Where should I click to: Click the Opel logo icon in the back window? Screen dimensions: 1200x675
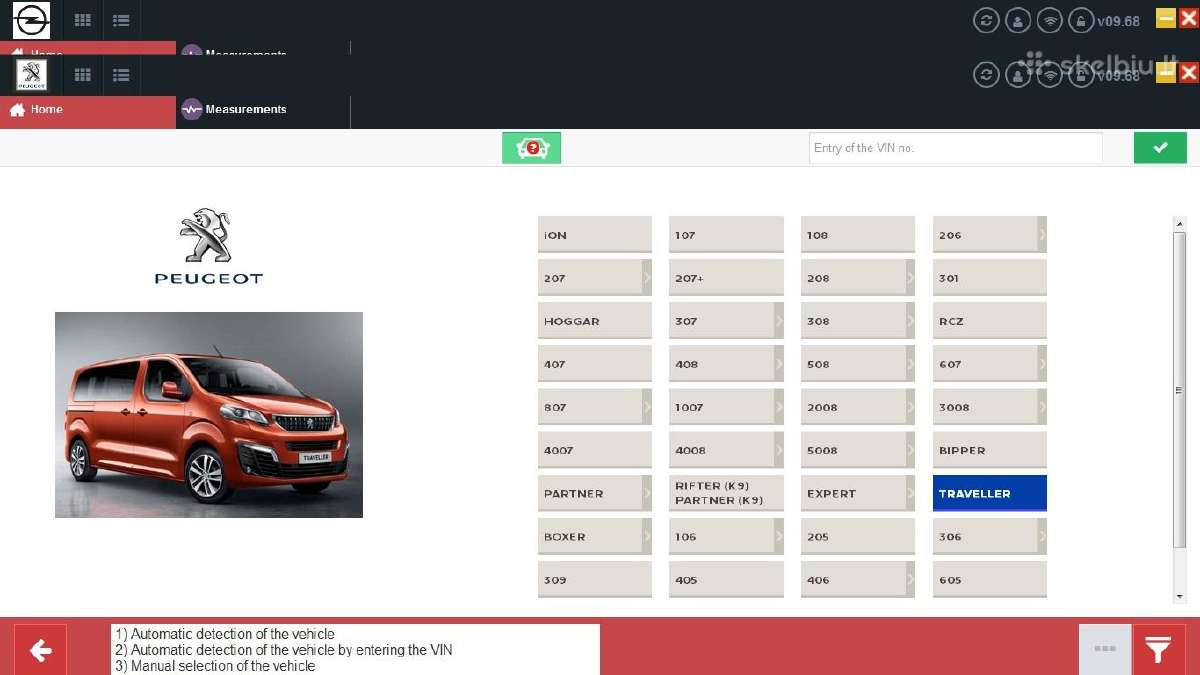31,20
